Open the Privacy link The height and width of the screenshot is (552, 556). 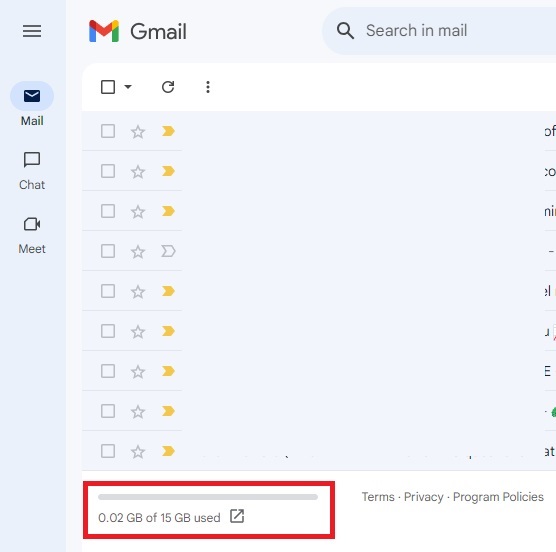pyautogui.click(x=424, y=497)
